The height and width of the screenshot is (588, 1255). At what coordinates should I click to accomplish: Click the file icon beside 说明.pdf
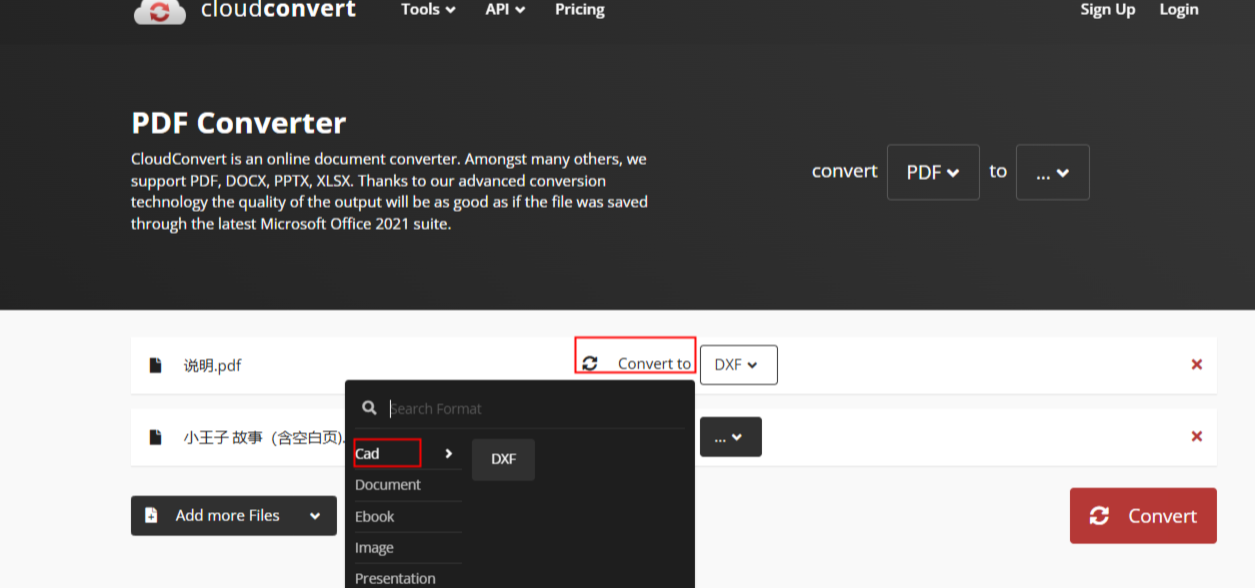155,365
